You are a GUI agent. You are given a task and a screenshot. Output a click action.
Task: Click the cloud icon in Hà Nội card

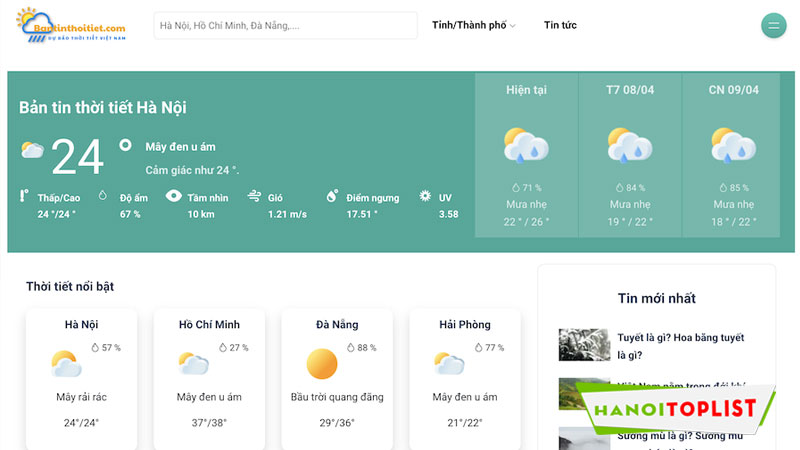66,363
